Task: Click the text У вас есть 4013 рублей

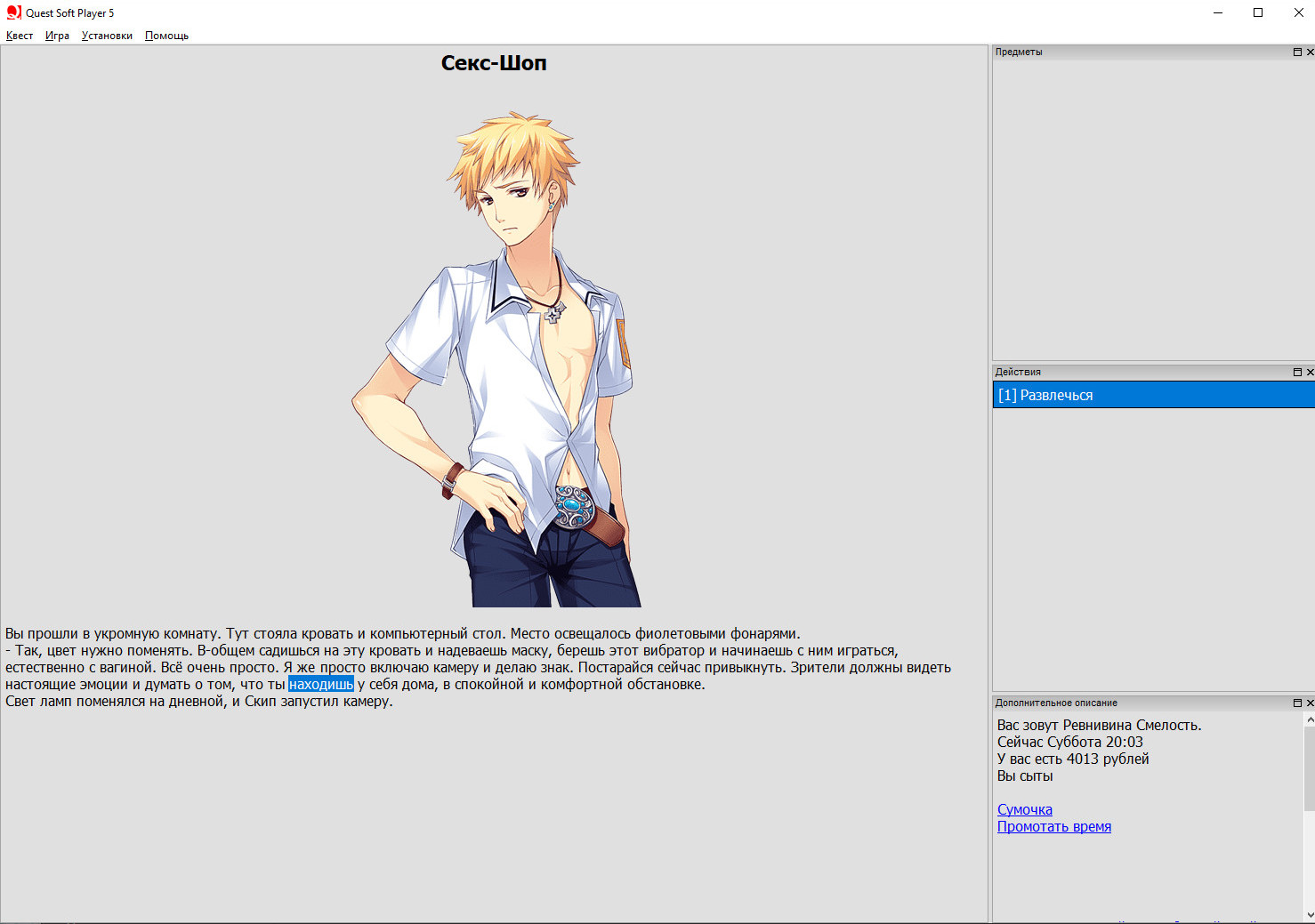Action: 1073,759
